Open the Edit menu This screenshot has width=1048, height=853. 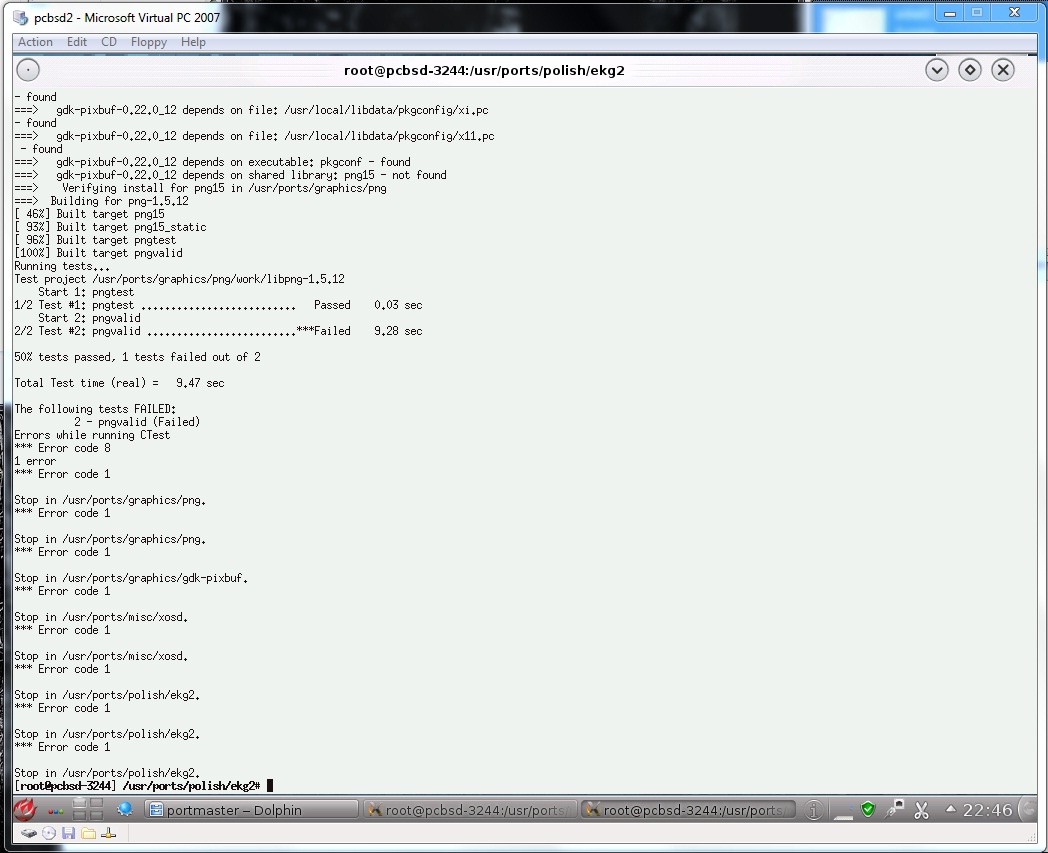click(x=77, y=41)
